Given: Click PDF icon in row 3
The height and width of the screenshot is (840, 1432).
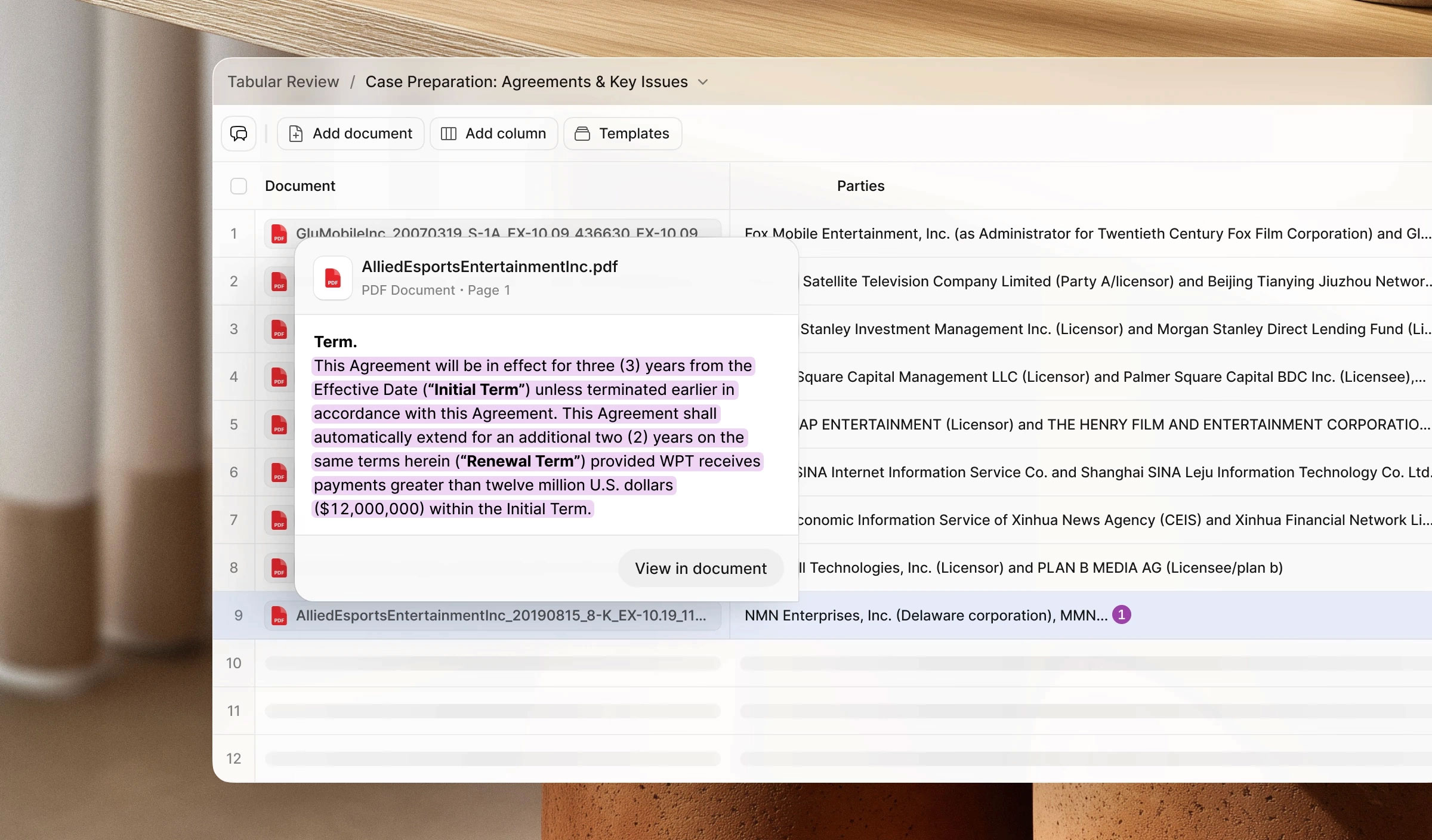Looking at the screenshot, I should 279,329.
